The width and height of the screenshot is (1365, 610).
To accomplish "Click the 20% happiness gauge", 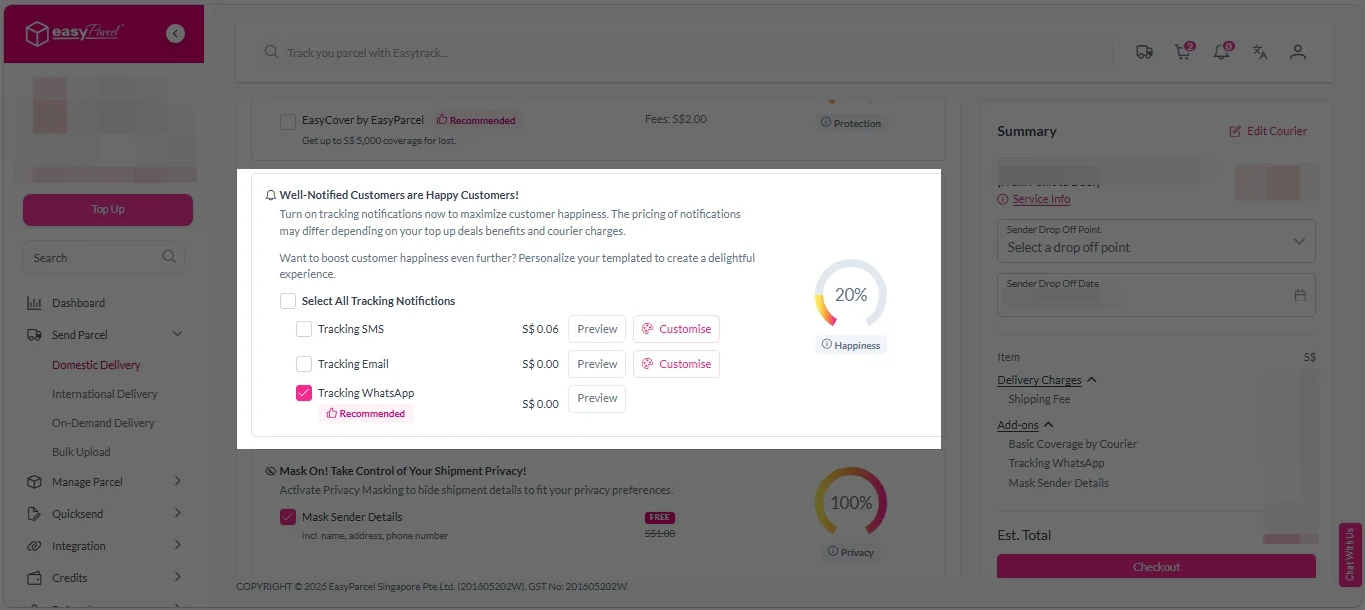I will [851, 295].
